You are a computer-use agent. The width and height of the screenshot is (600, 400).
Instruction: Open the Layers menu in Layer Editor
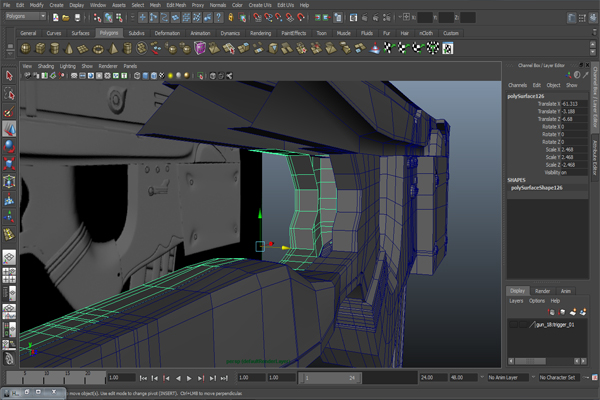point(516,301)
